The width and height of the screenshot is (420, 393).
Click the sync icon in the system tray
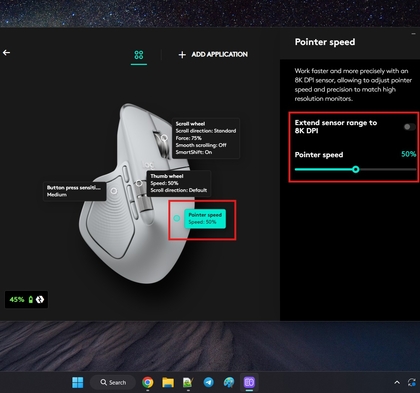pos(412,382)
